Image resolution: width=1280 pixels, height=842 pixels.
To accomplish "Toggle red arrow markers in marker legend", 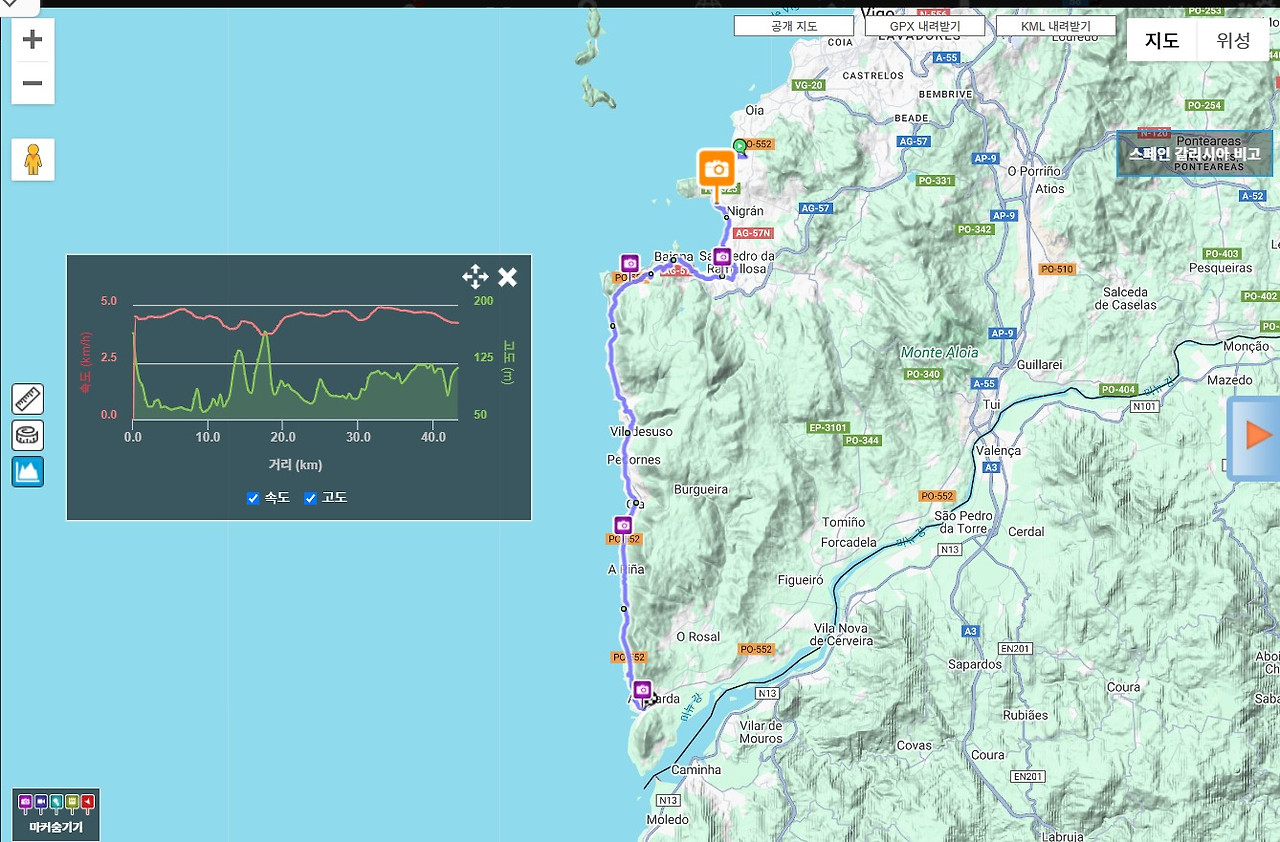I will [x=88, y=801].
